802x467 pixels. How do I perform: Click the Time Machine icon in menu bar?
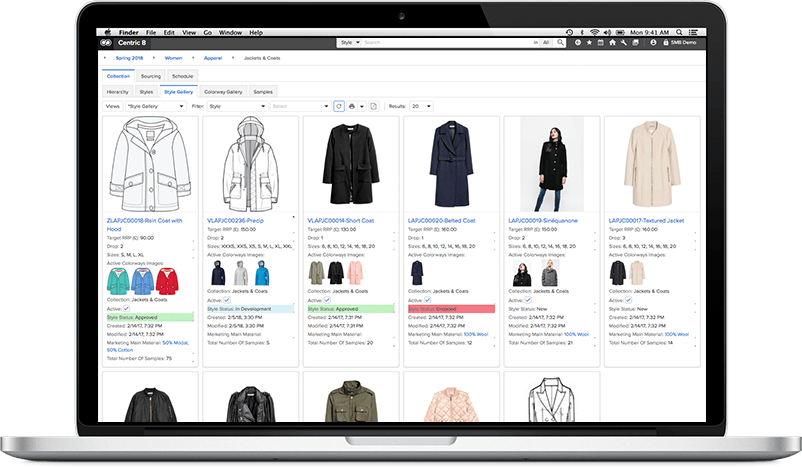(x=569, y=32)
